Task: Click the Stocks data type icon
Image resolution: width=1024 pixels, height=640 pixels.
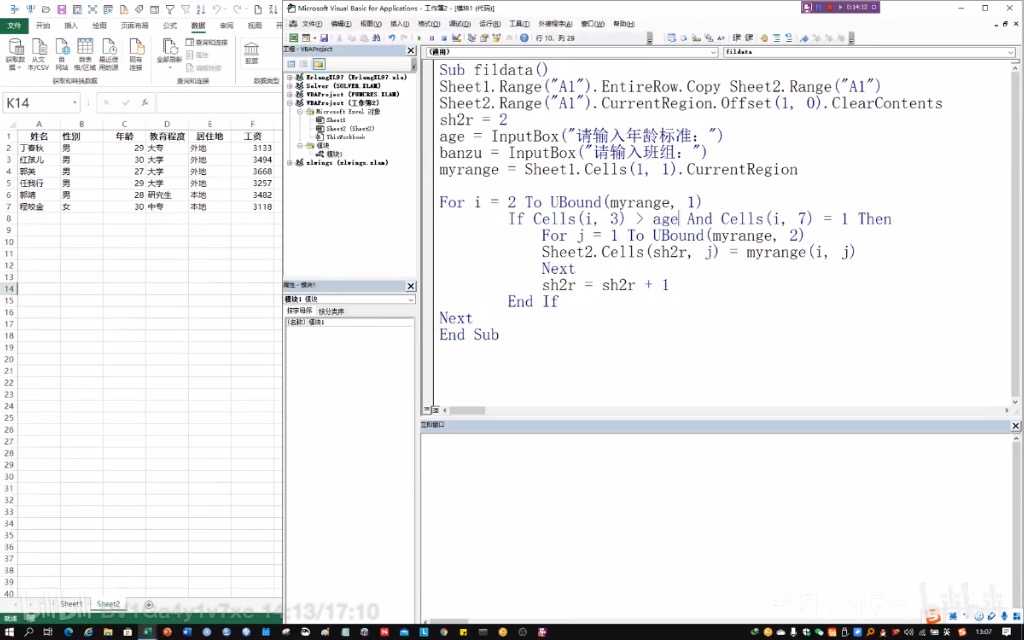Action: [251, 52]
